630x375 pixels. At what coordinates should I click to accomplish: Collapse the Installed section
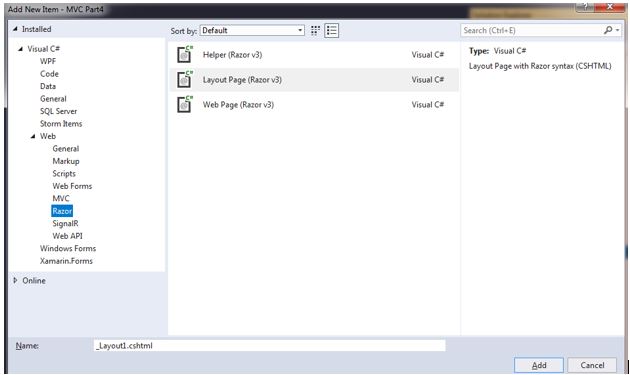(15, 29)
